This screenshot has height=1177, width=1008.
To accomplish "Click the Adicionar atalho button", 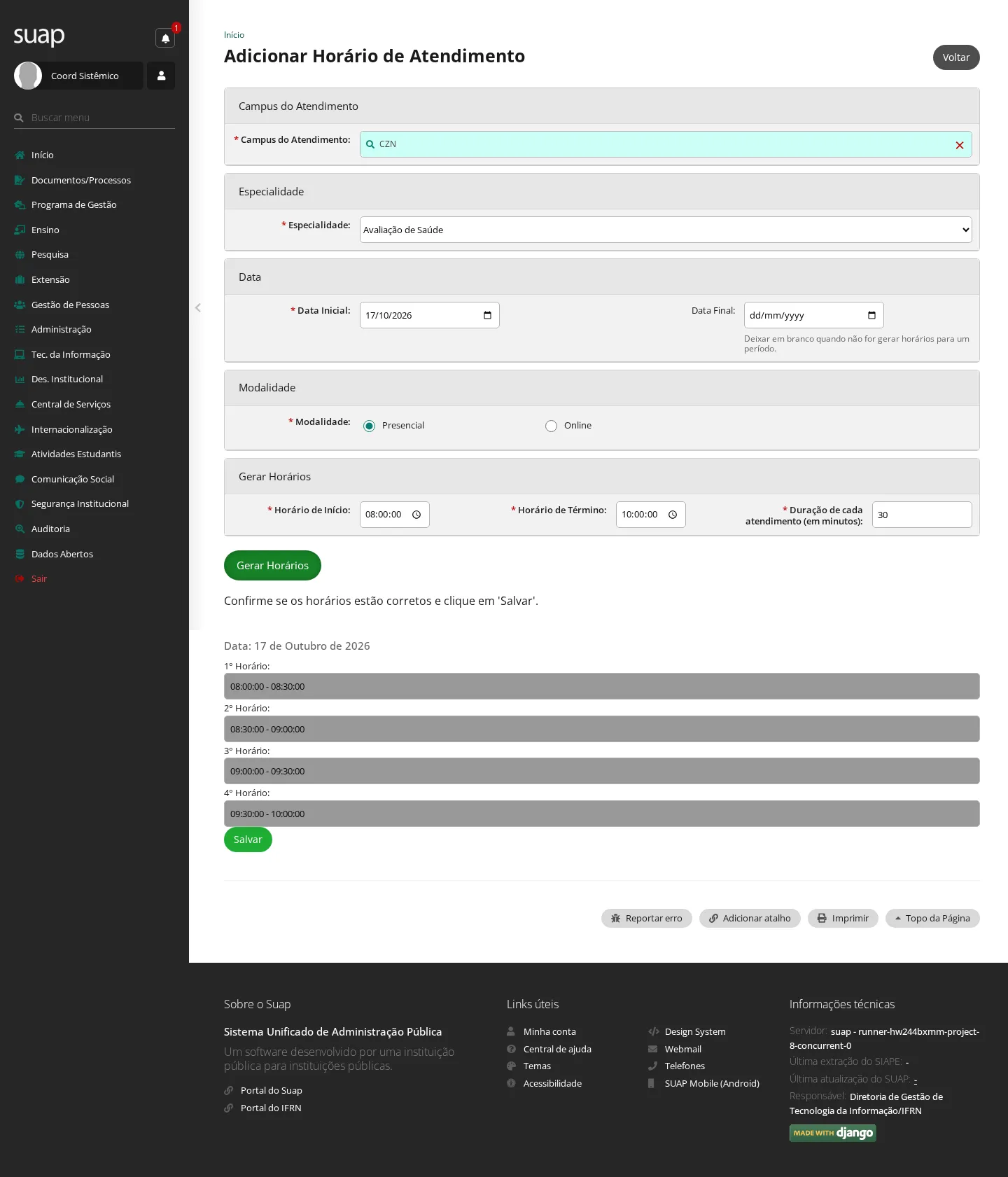I will pyautogui.click(x=750, y=918).
